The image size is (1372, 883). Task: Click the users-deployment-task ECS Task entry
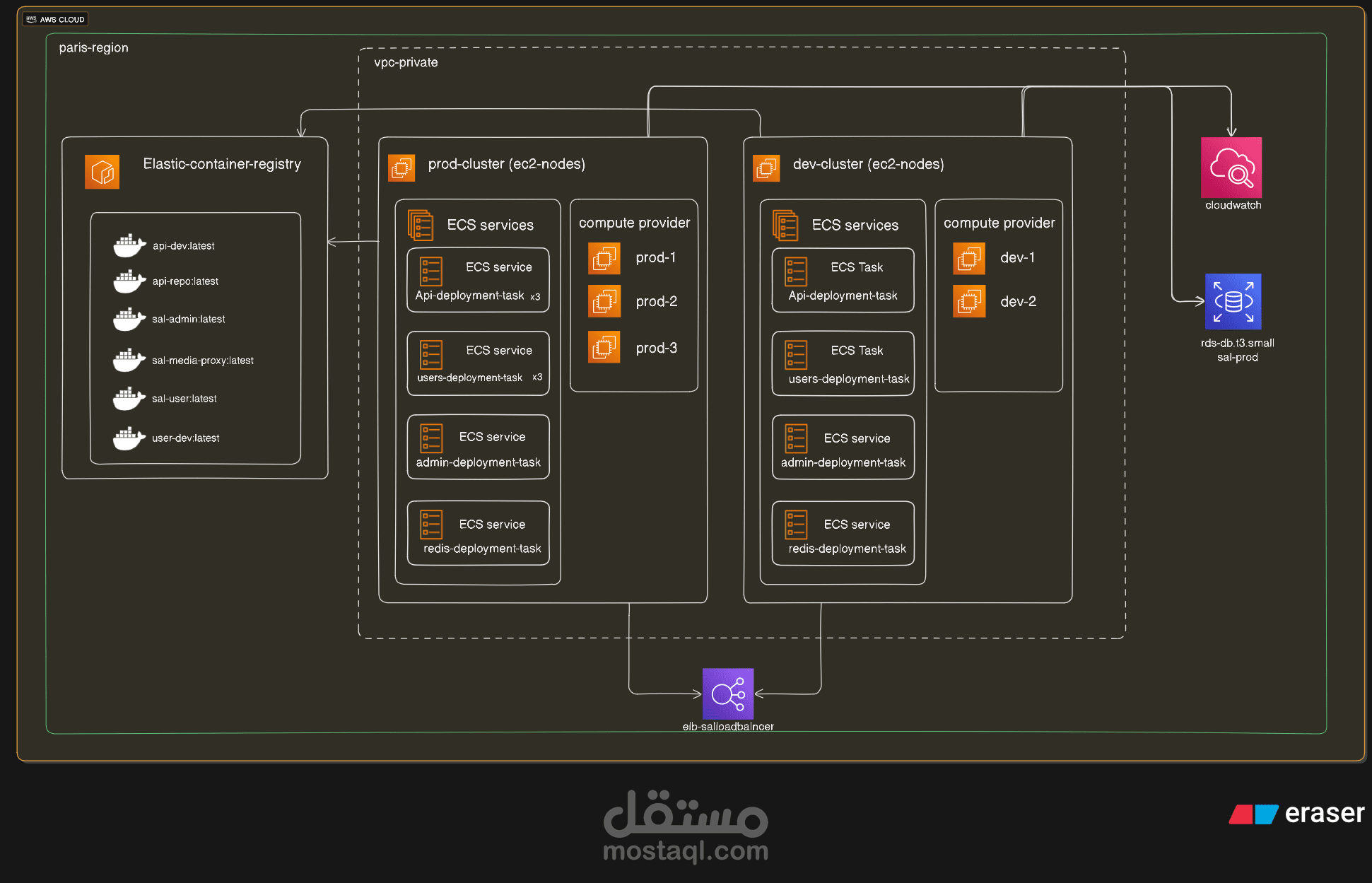[843, 363]
